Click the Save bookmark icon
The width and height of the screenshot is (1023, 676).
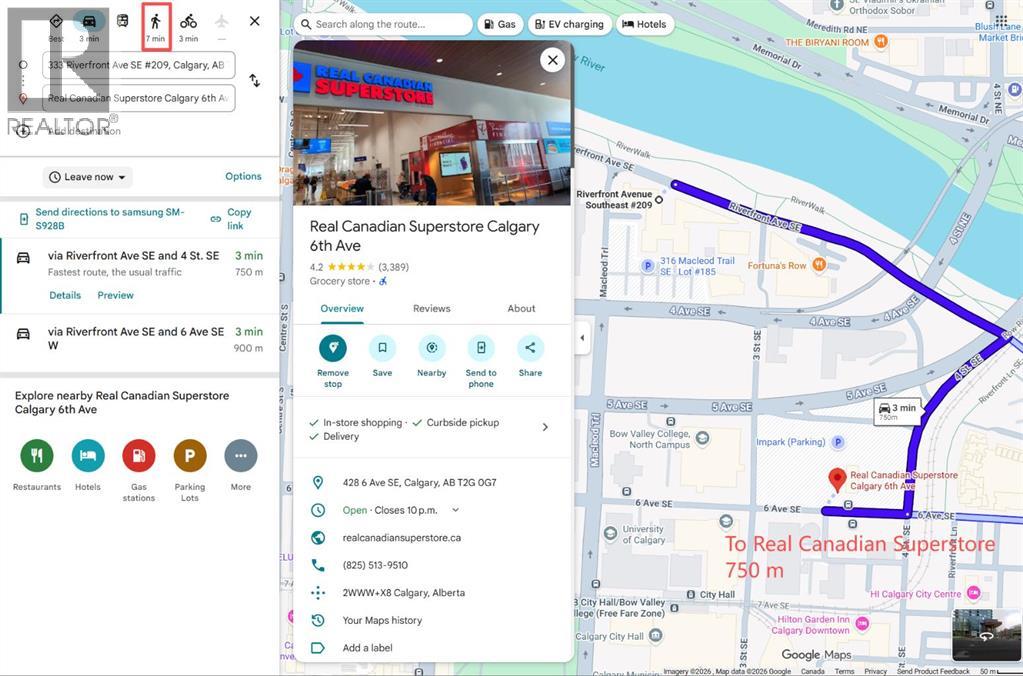tap(382, 348)
